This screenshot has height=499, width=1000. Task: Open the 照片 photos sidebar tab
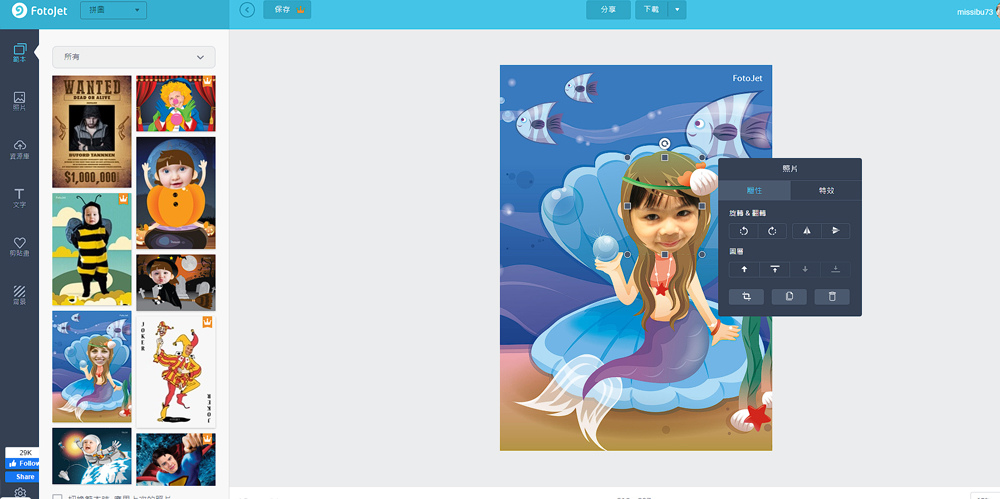(19, 101)
